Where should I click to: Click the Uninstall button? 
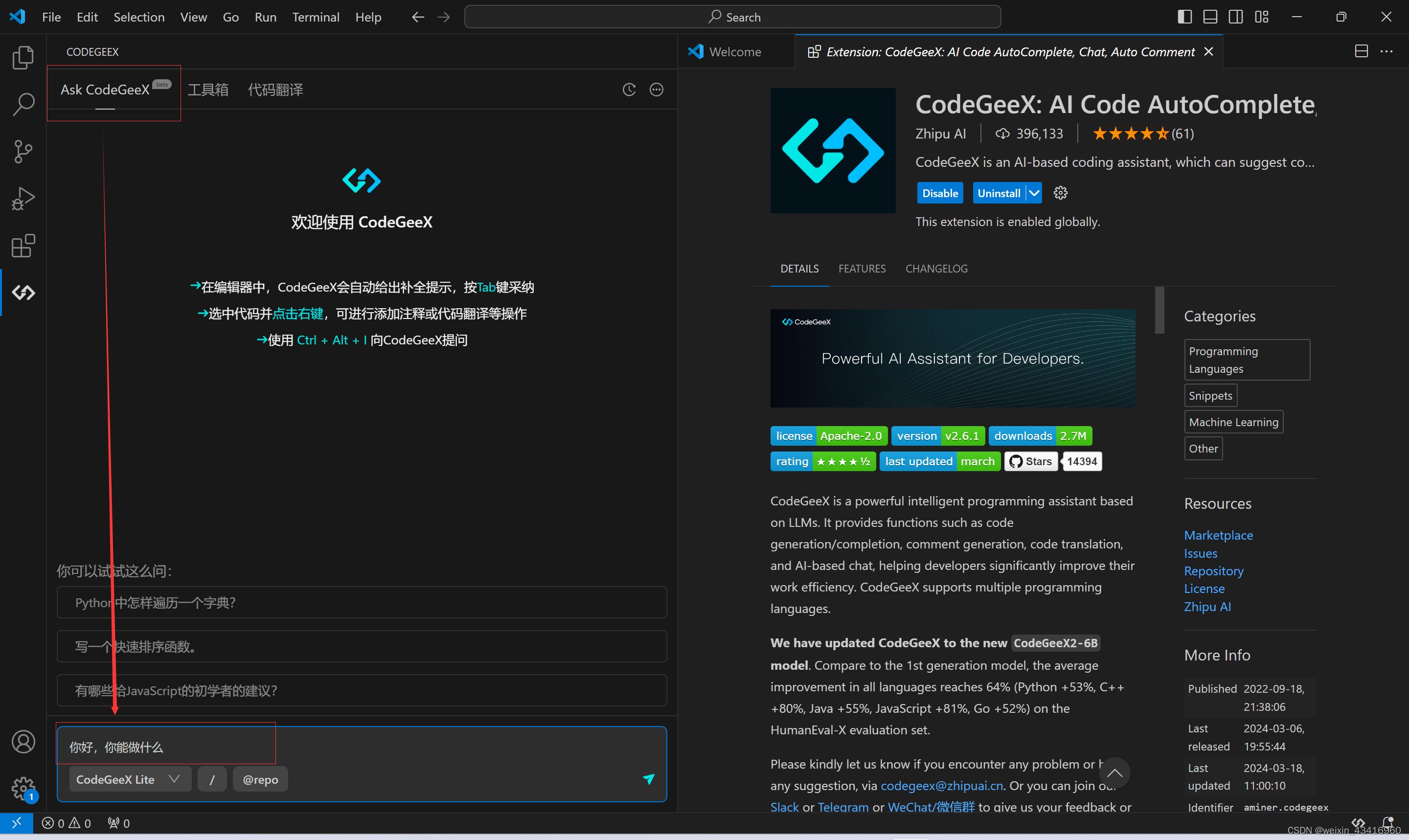point(999,193)
